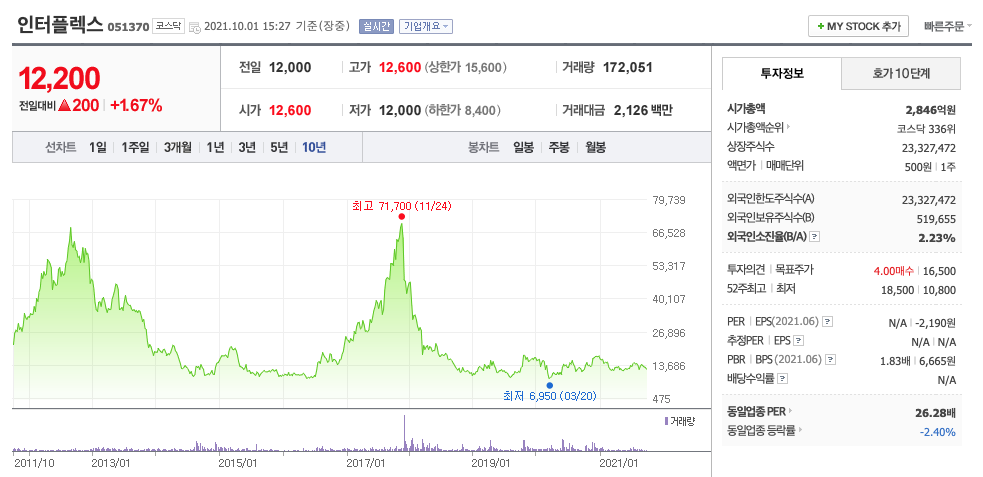Select the 5년 line chart period
The width and height of the screenshot is (983, 477).
click(x=279, y=148)
